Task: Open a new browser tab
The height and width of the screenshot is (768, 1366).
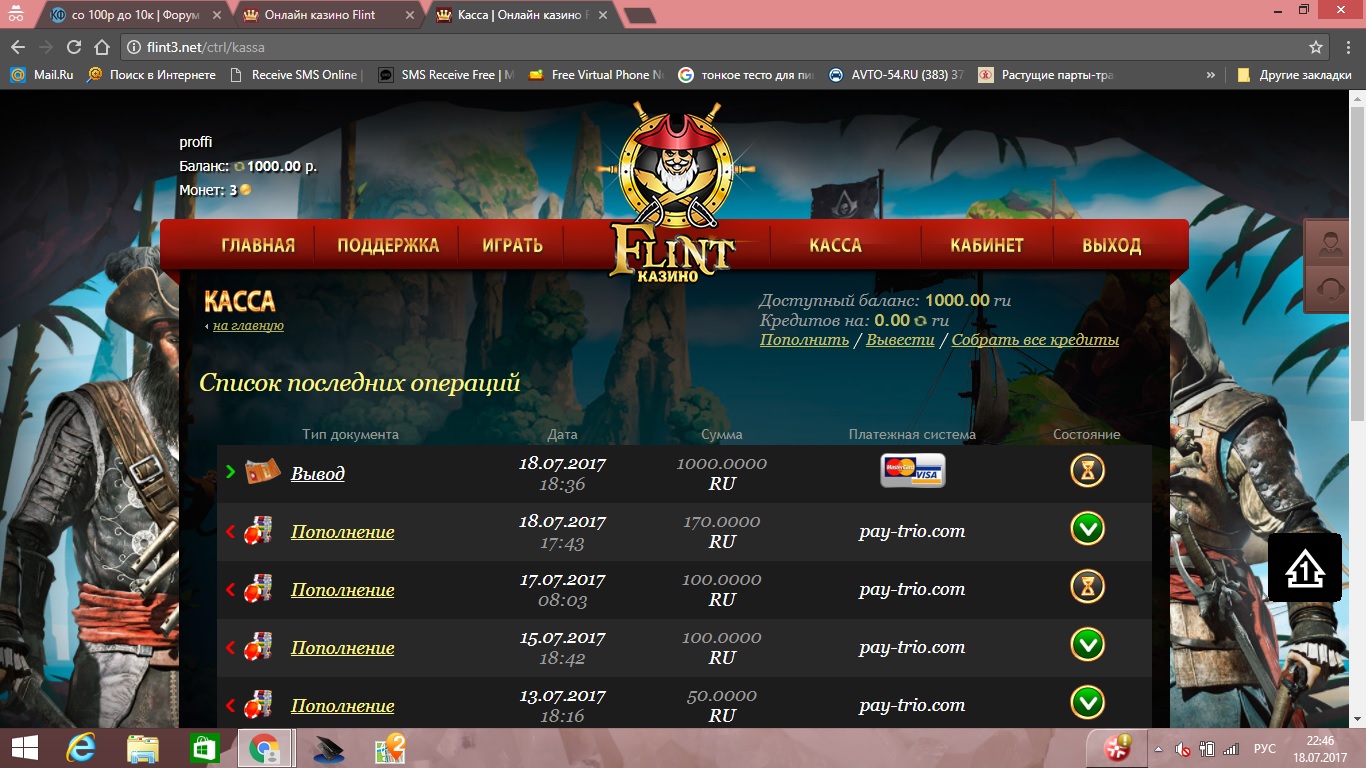Action: tap(640, 15)
